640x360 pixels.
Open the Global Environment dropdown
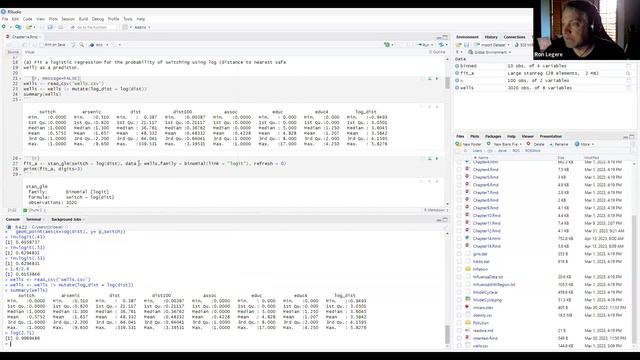click(x=489, y=52)
